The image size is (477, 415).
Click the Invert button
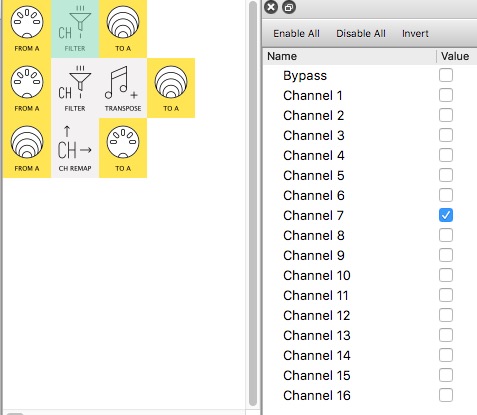click(x=415, y=34)
